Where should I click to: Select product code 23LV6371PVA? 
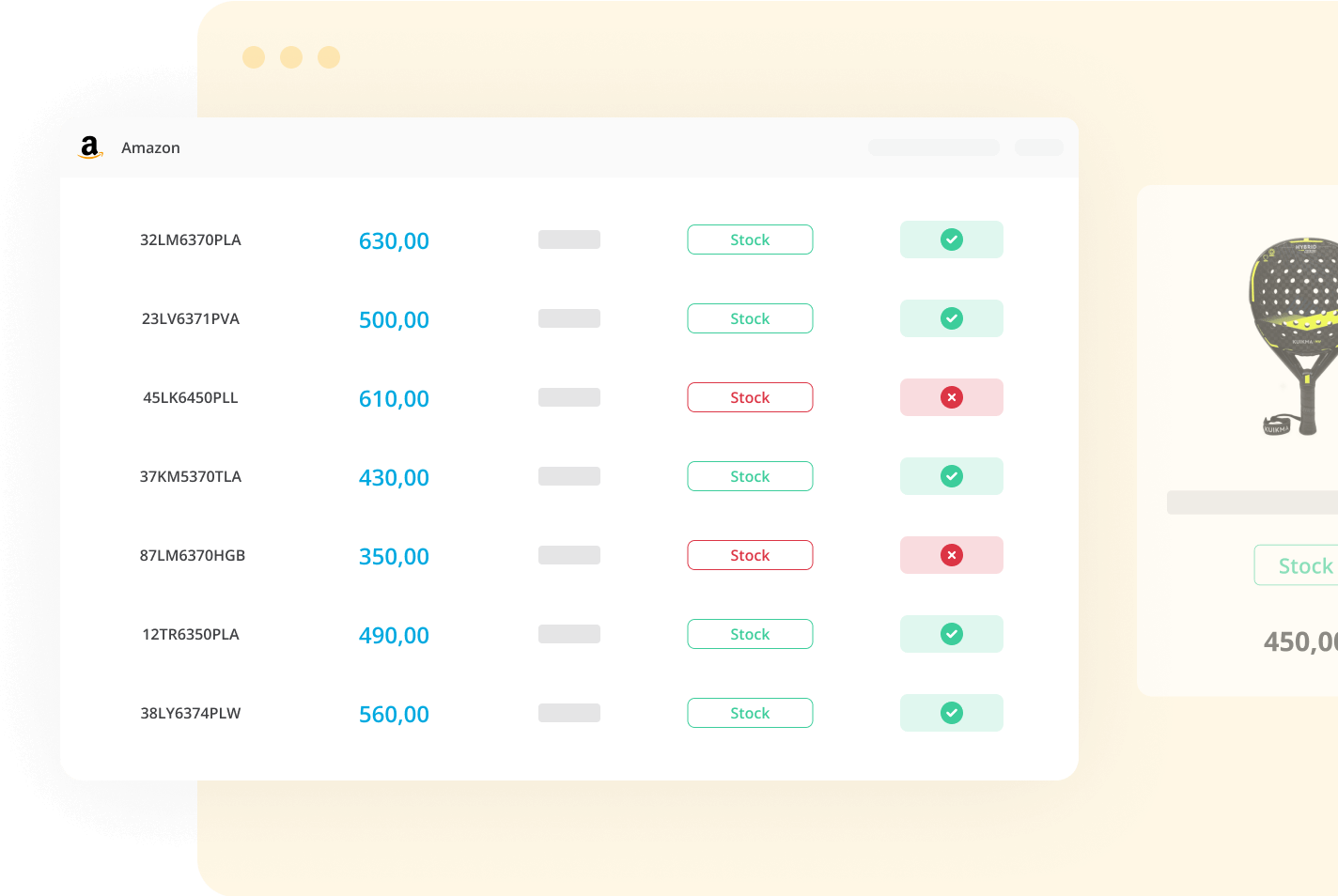click(191, 318)
